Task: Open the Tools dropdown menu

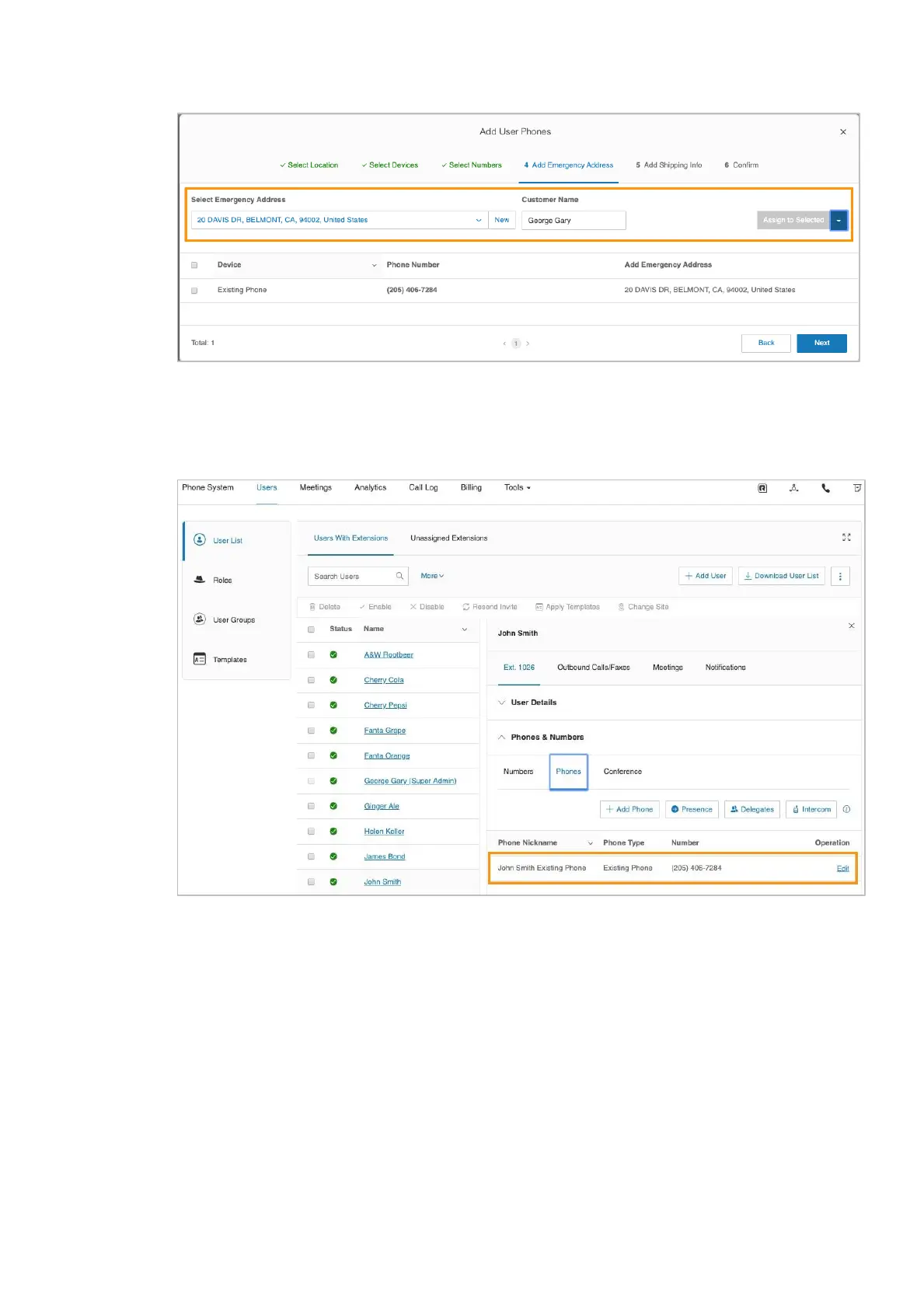Action: 517,488
